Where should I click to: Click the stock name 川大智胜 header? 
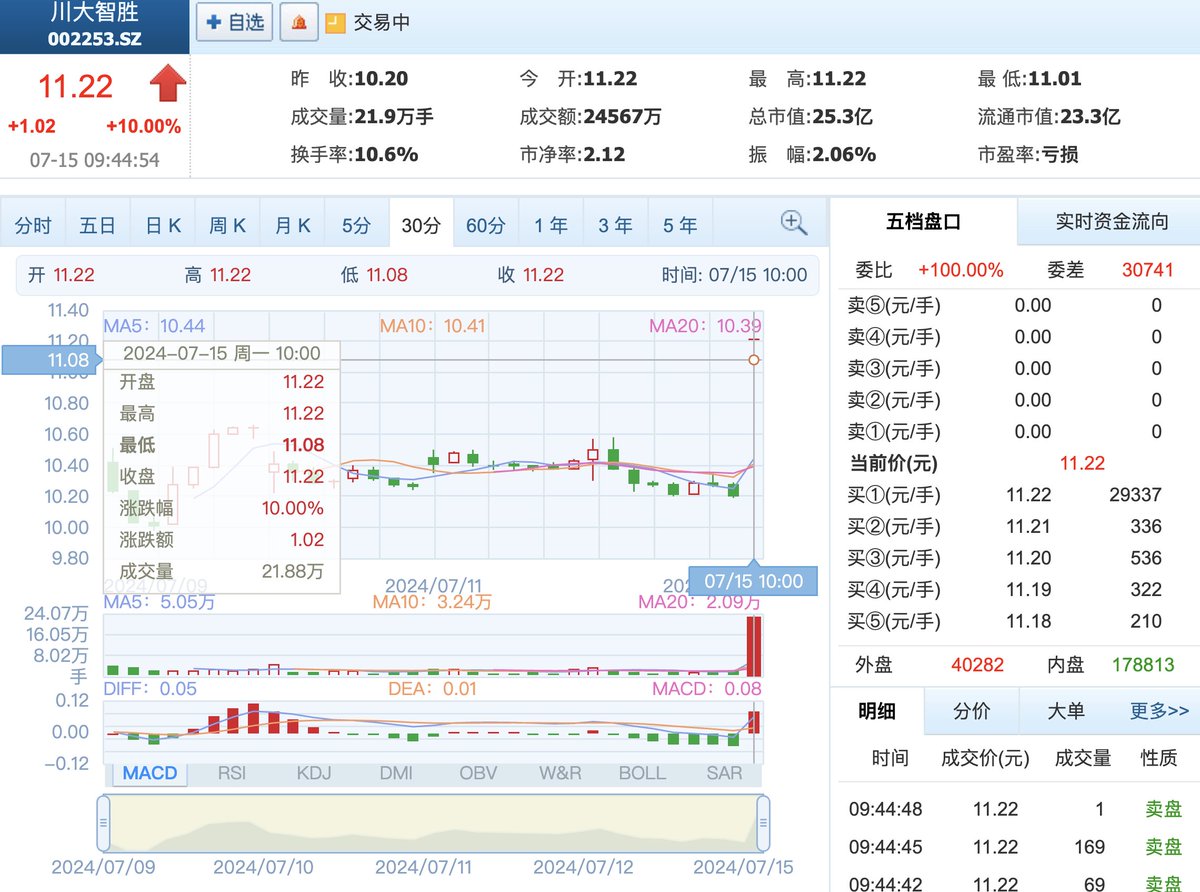click(x=94, y=14)
